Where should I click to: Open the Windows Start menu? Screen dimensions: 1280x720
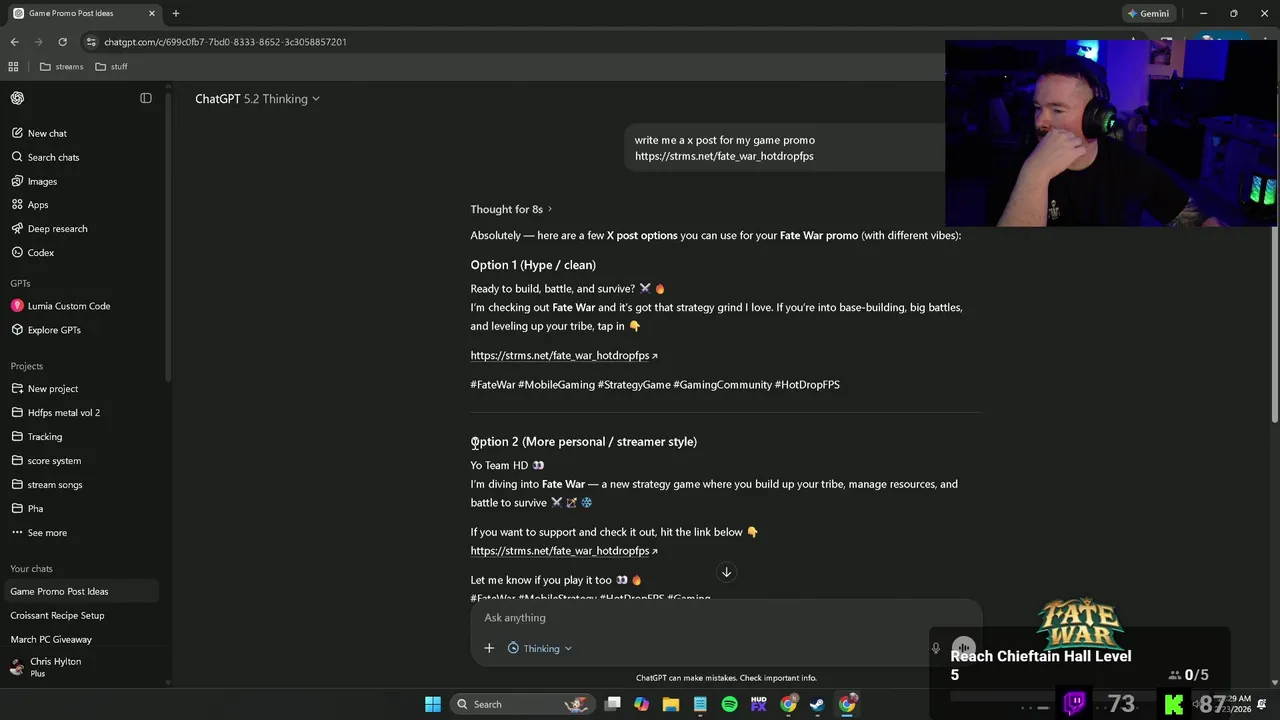(x=433, y=704)
